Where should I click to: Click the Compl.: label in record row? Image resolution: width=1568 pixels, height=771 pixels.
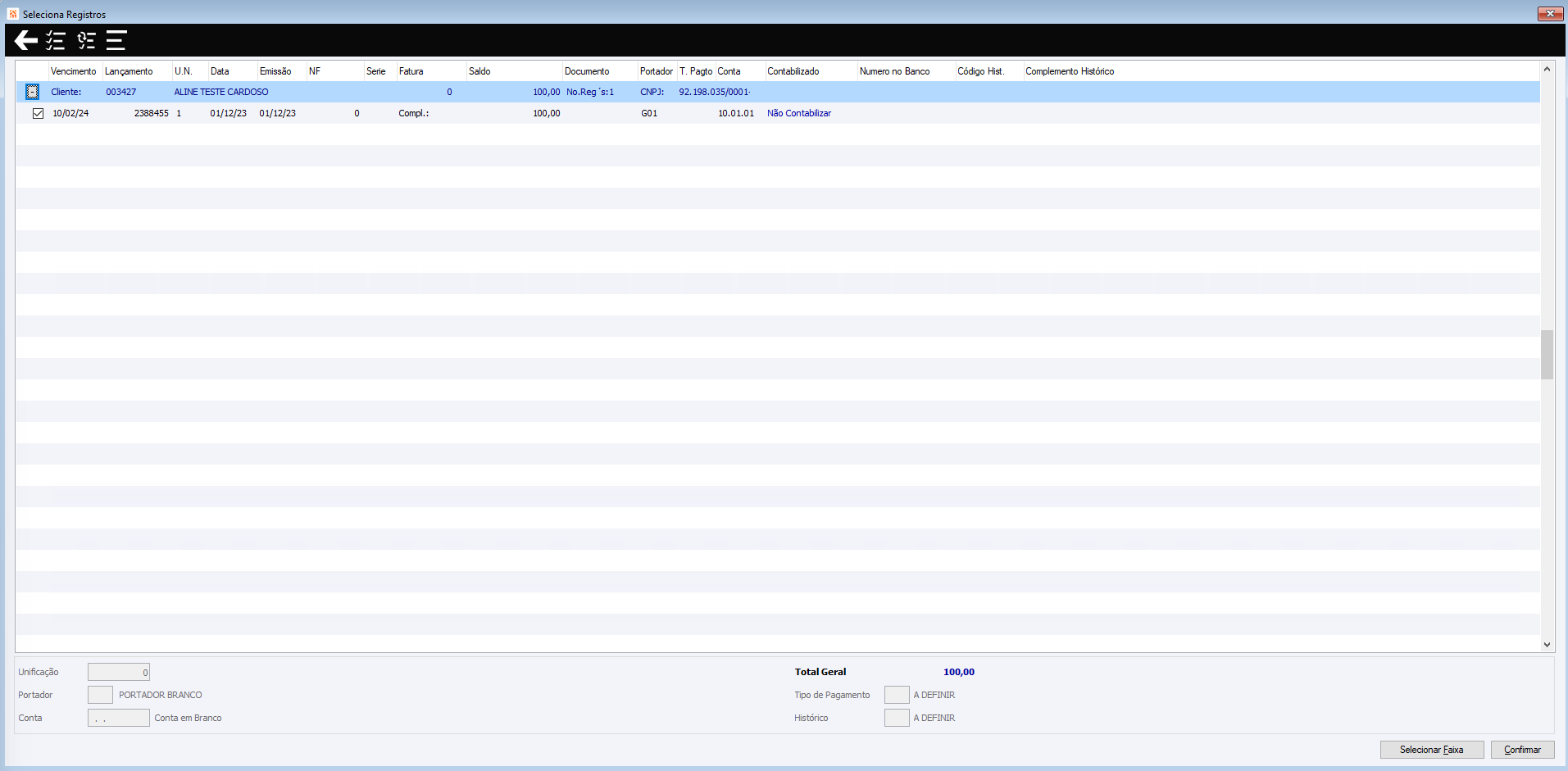414,113
